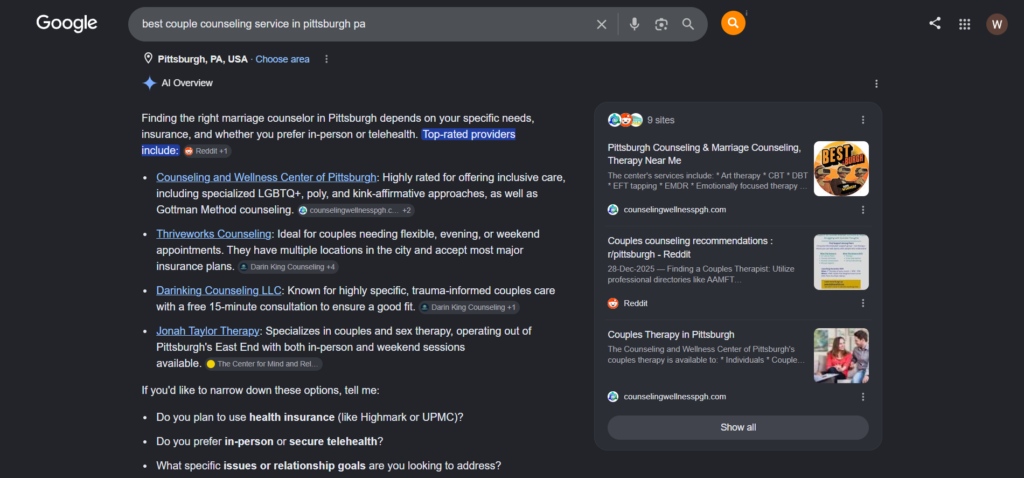Open options for first counselingwellnesspgh.com source
The width and height of the screenshot is (1024, 478).
(863, 210)
